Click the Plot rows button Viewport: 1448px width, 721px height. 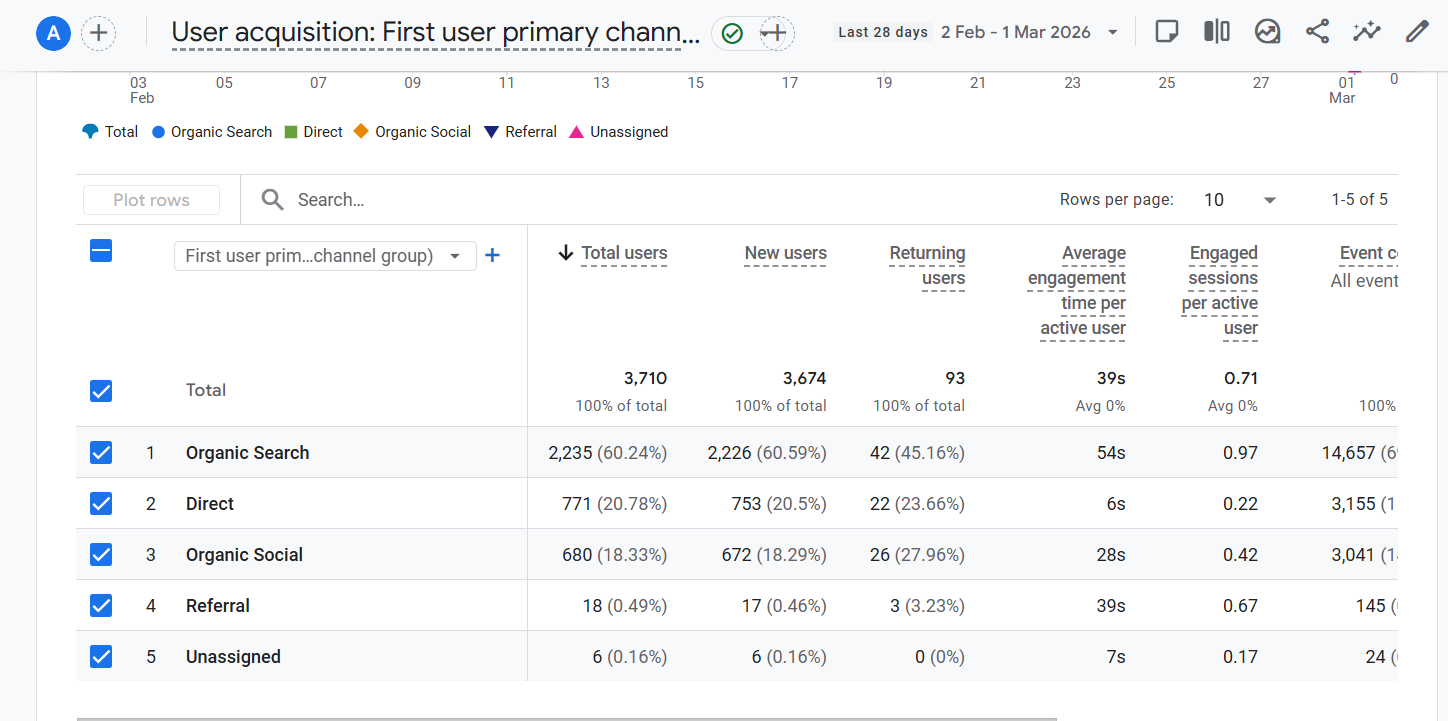coord(151,200)
